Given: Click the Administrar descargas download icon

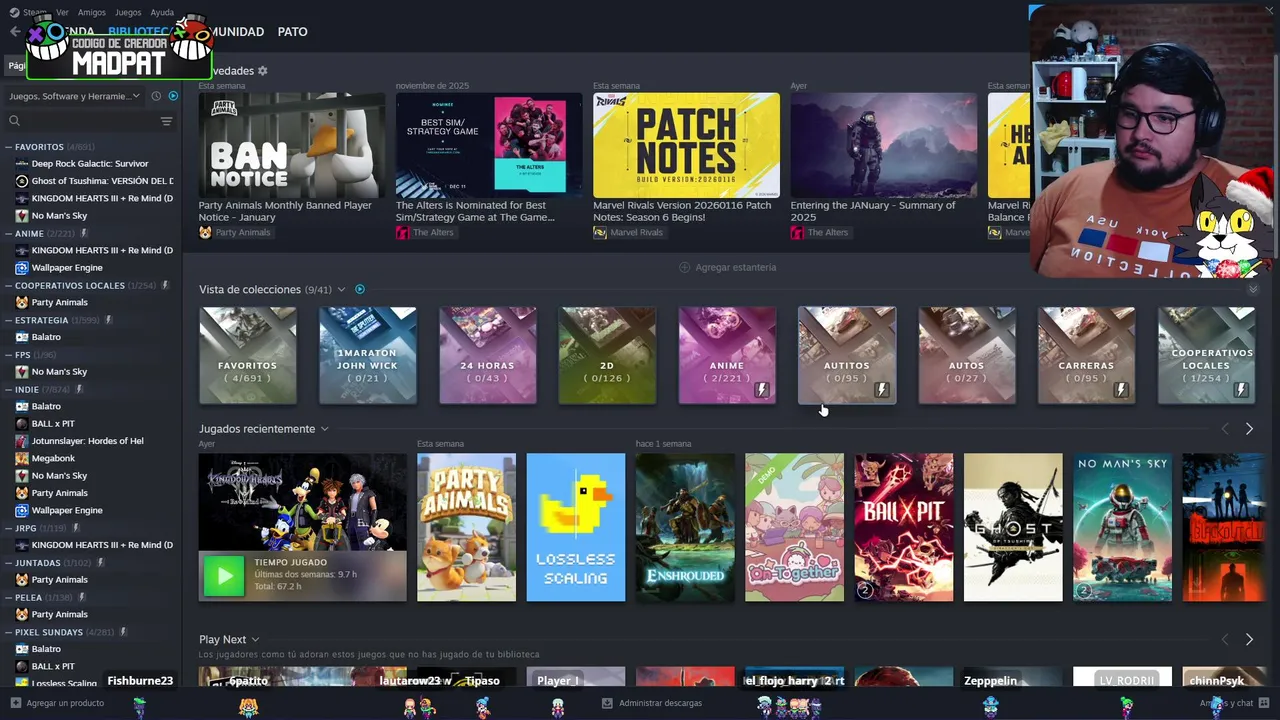Looking at the screenshot, I should pos(607,703).
